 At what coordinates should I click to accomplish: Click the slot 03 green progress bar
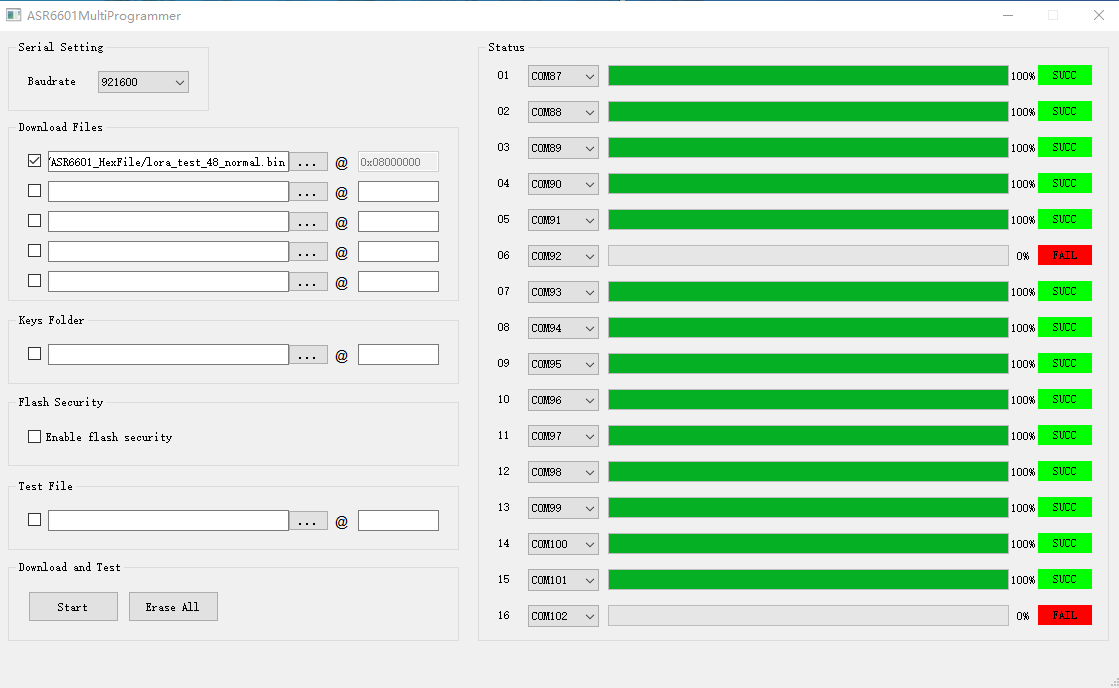point(808,148)
